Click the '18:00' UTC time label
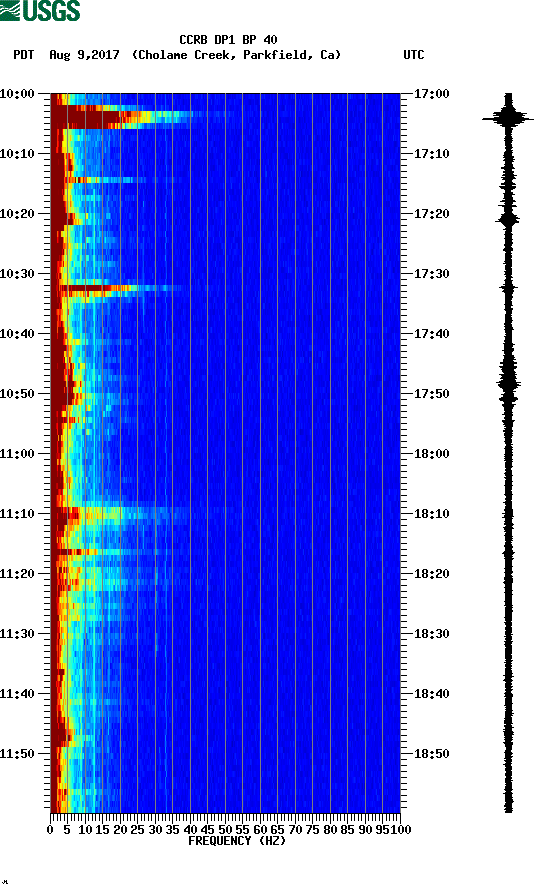Viewport: 552px width, 893px height. click(x=431, y=453)
